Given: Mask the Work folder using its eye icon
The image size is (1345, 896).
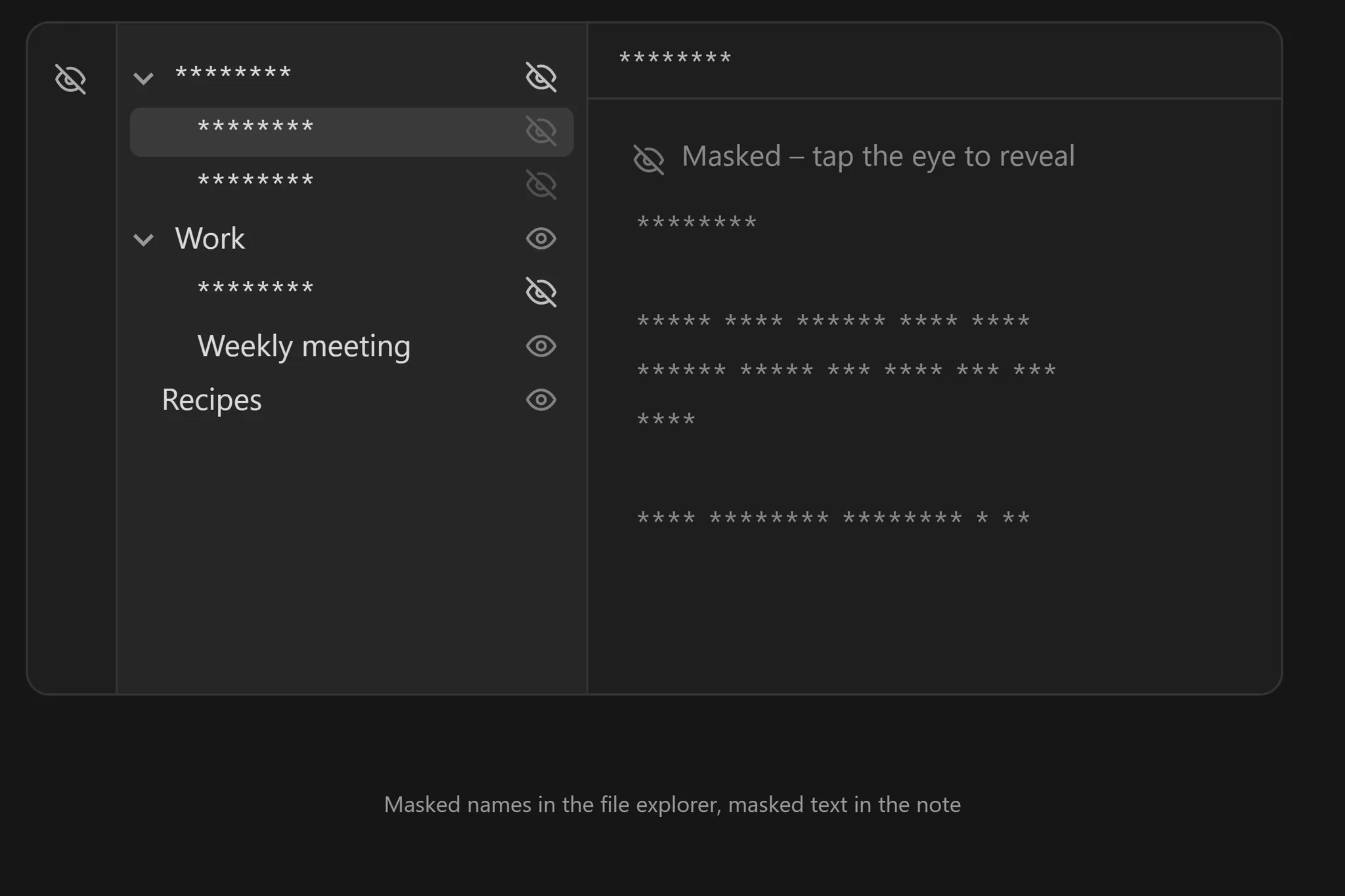Looking at the screenshot, I should (541, 238).
